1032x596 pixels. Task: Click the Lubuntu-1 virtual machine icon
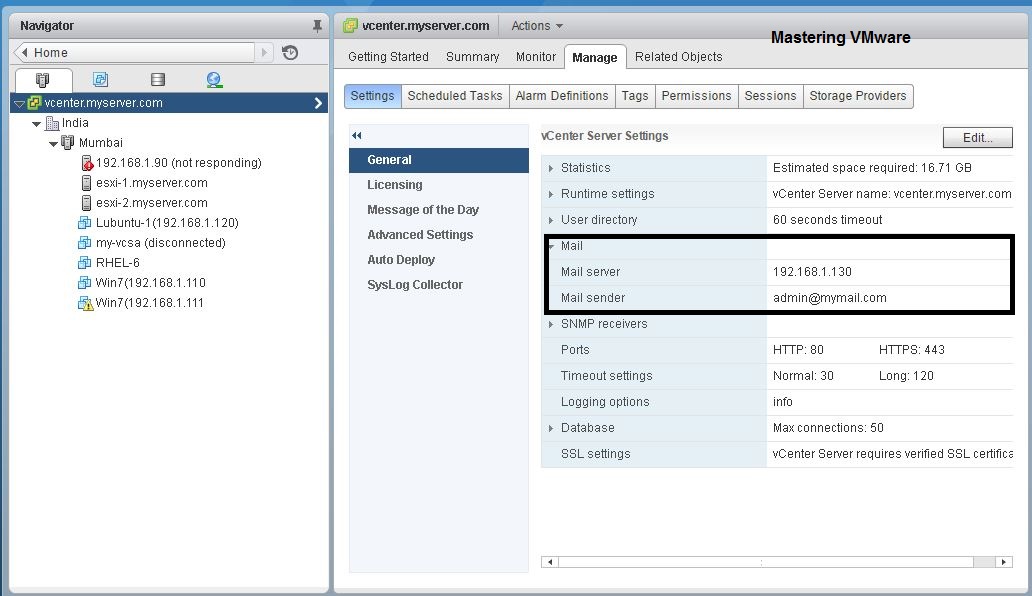click(x=84, y=223)
